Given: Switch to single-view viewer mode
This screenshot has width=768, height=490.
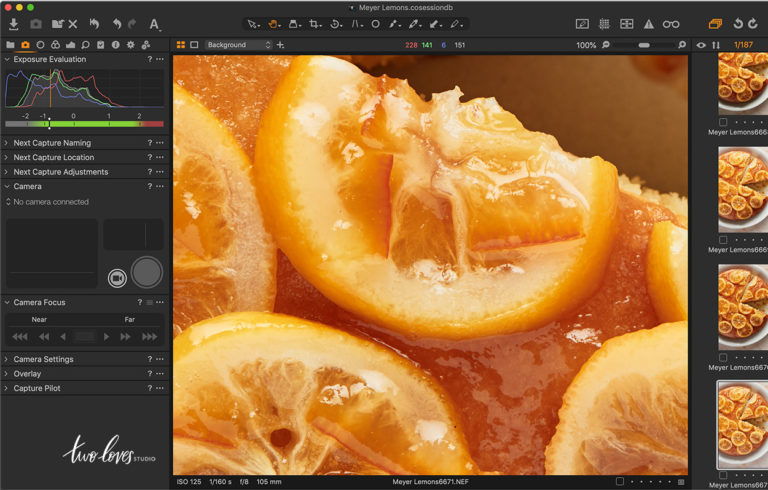Looking at the screenshot, I should 194,45.
